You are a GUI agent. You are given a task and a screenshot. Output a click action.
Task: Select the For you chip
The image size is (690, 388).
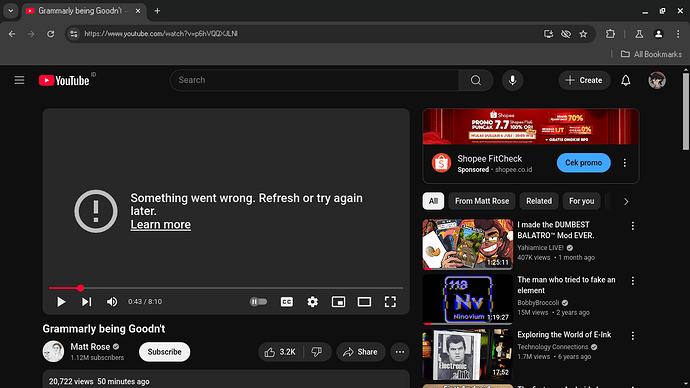tap(581, 201)
